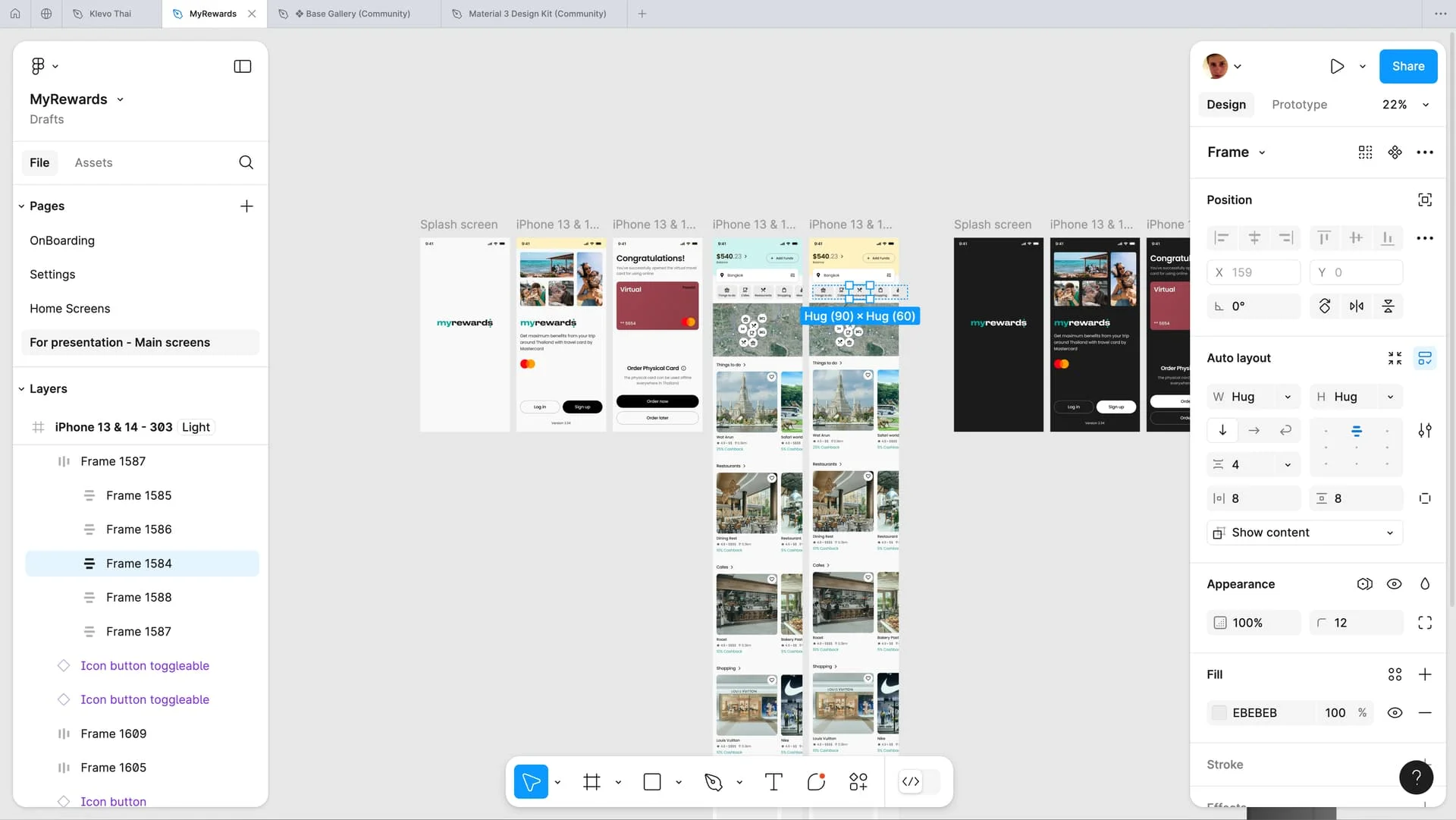Click the Rectangle shape tool
This screenshot has height=820, width=1456.
click(x=652, y=782)
